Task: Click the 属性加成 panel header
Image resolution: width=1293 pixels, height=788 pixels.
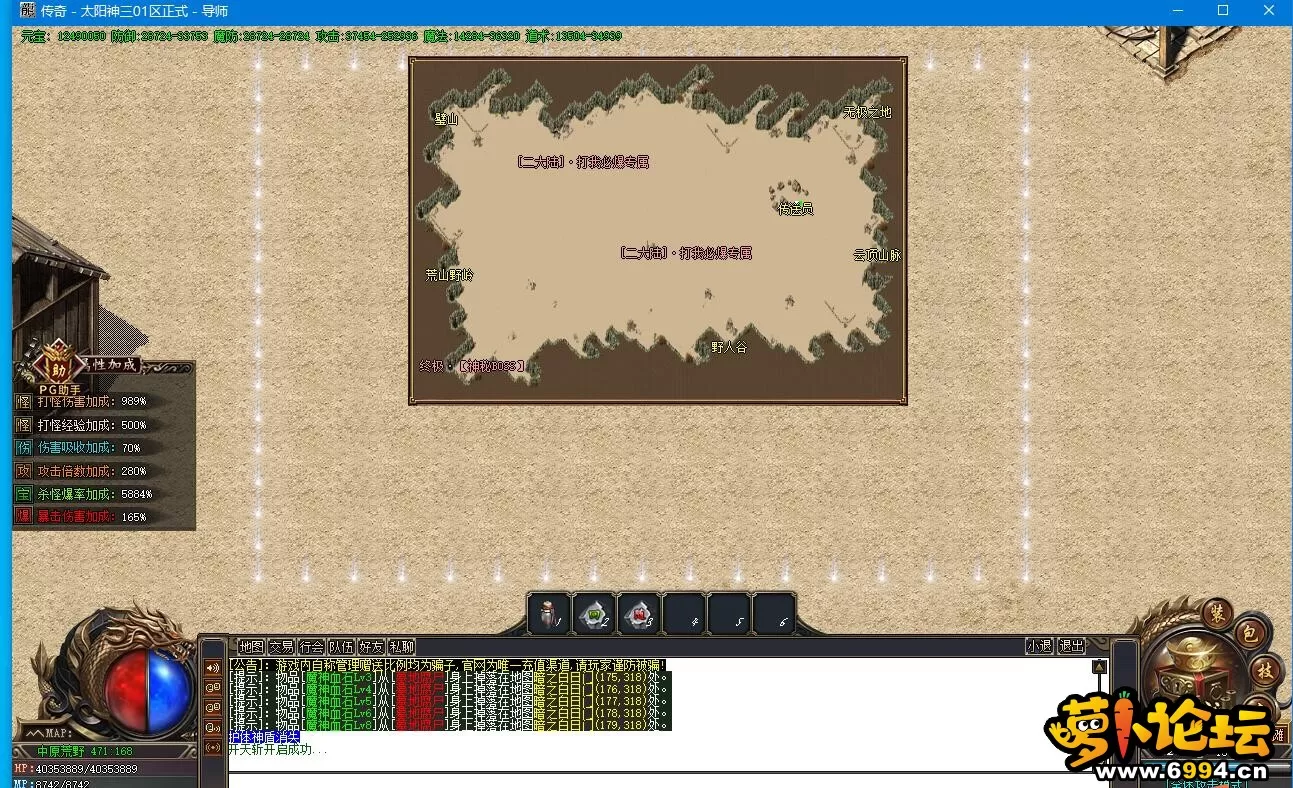Action: 108,365
